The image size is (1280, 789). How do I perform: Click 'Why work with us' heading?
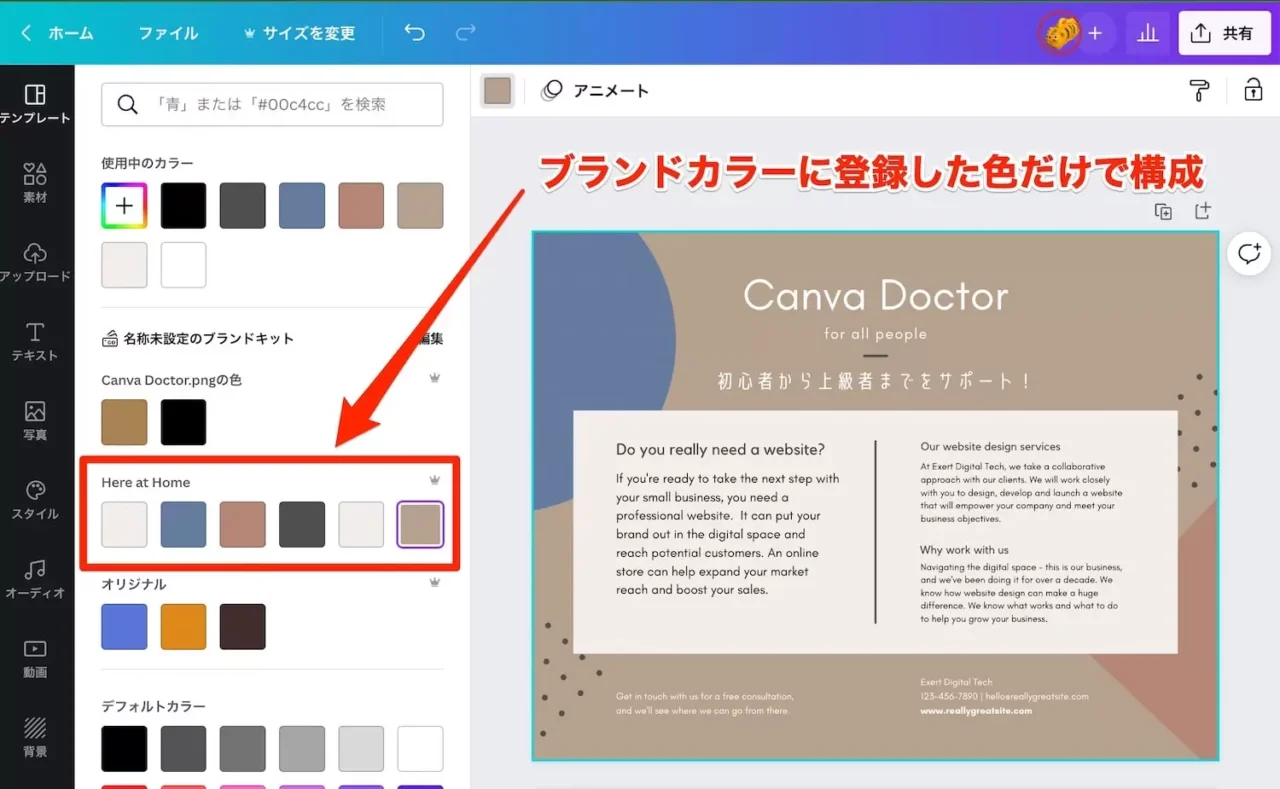[x=964, y=550]
